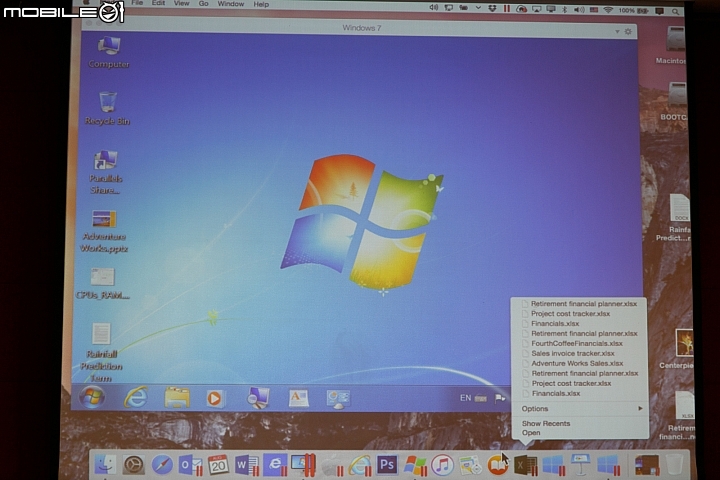
Task: Launch Windows Media Player from taskbar
Action: 214,398
